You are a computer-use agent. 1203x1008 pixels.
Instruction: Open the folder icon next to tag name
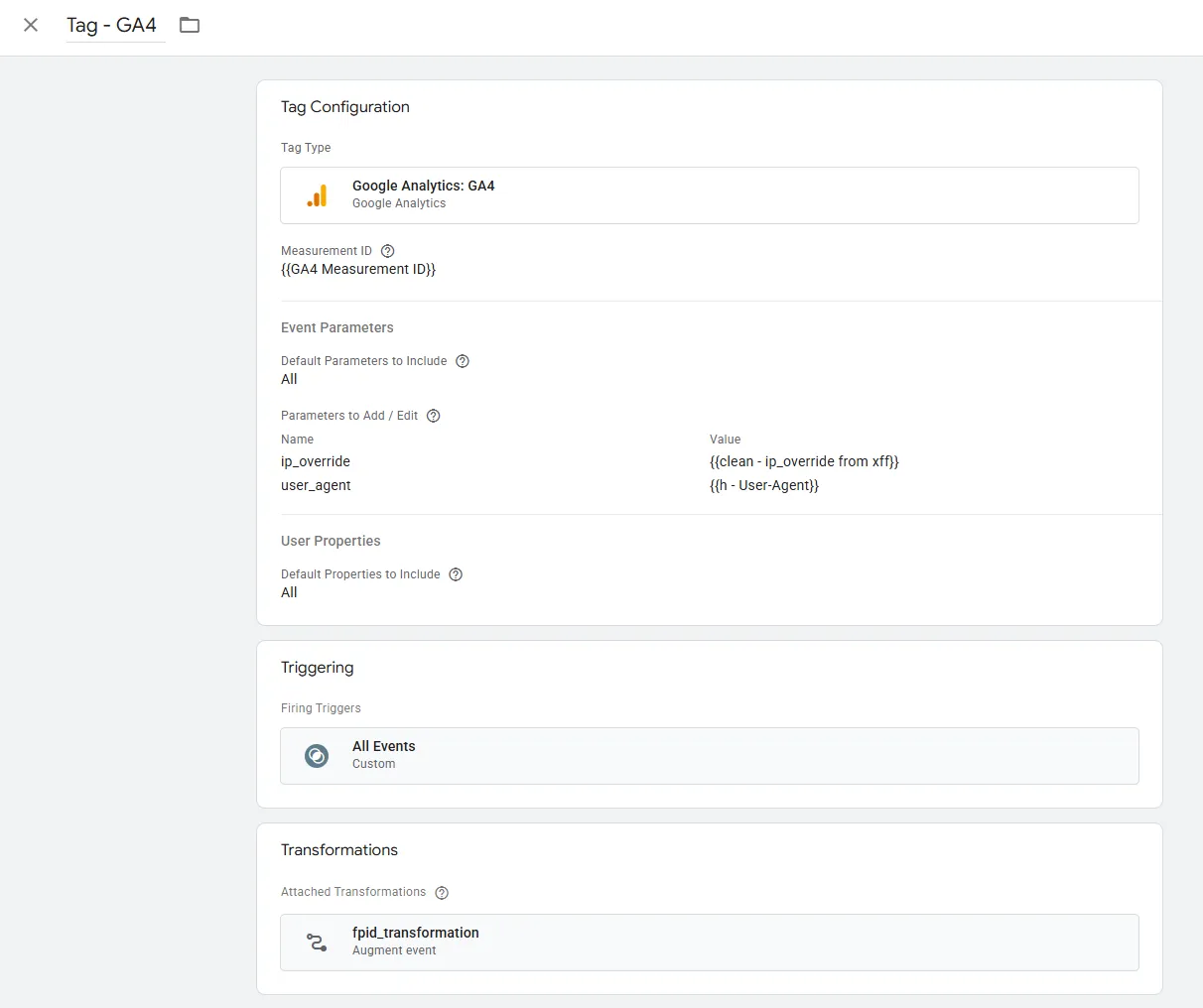tap(190, 25)
